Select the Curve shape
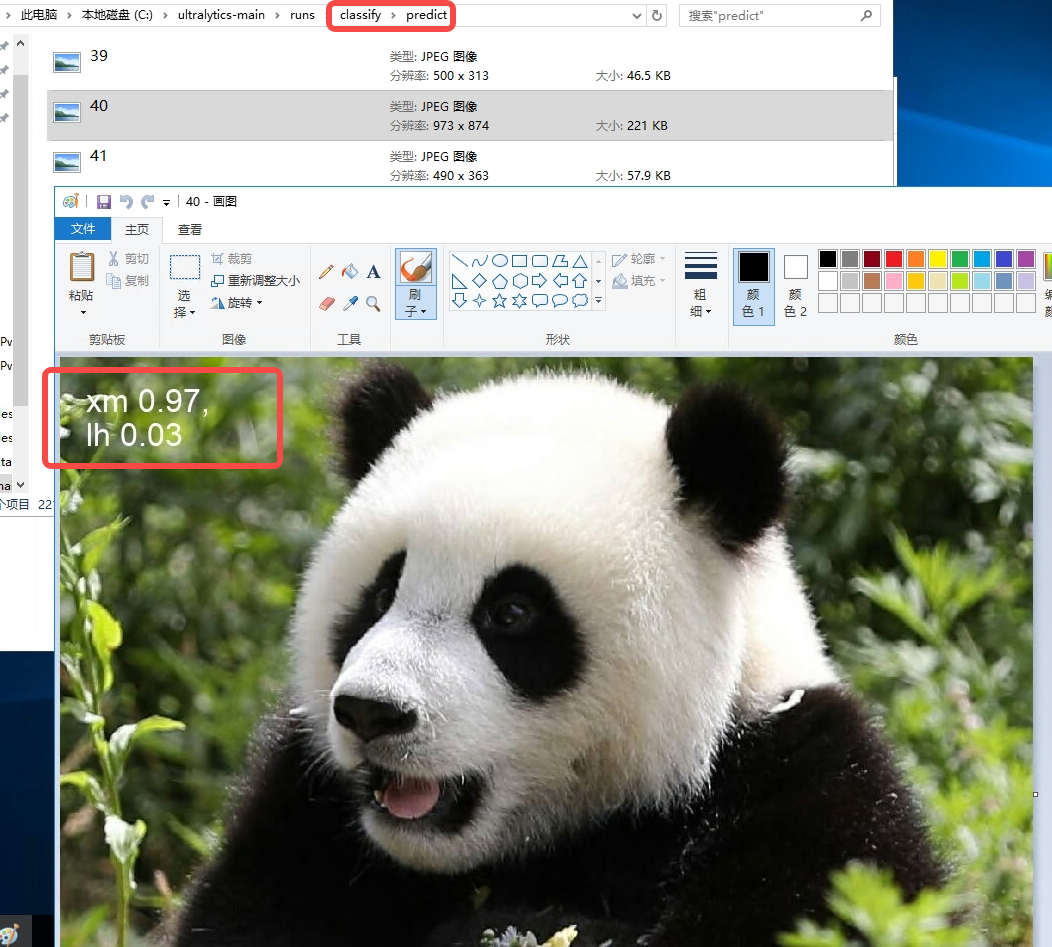This screenshot has height=947, width=1052. (480, 261)
